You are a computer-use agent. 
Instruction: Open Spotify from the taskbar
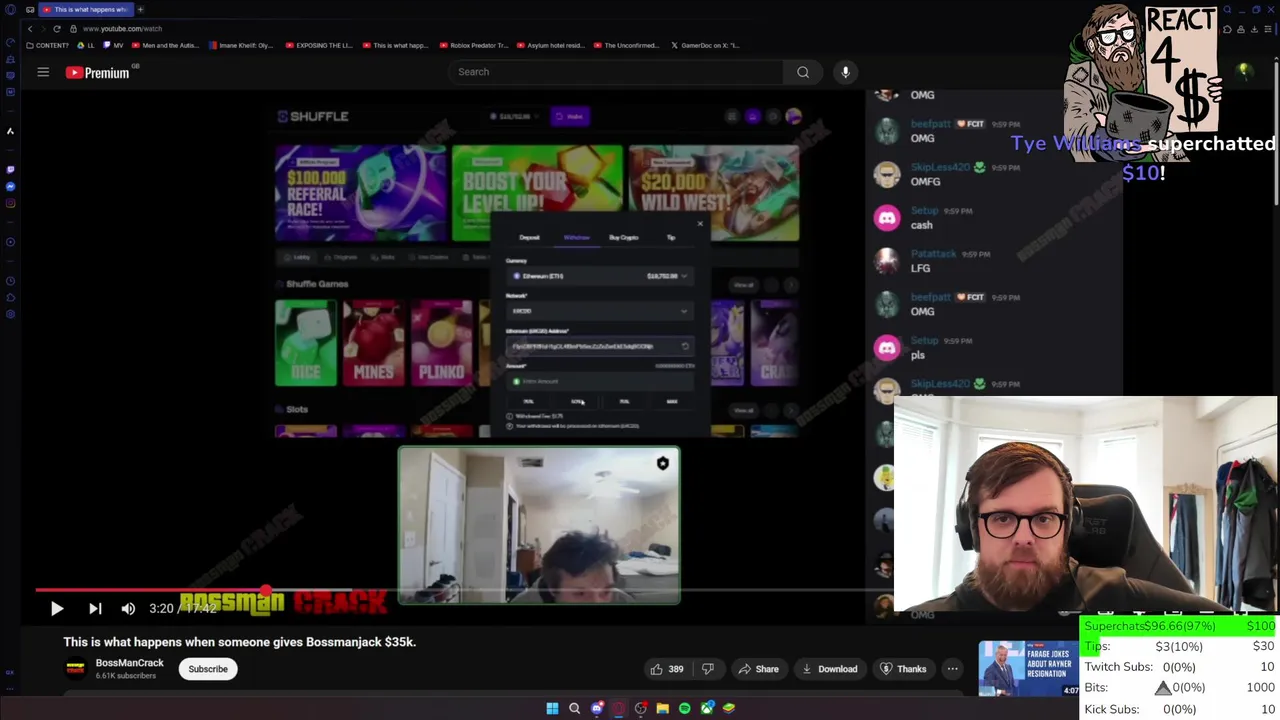click(685, 708)
